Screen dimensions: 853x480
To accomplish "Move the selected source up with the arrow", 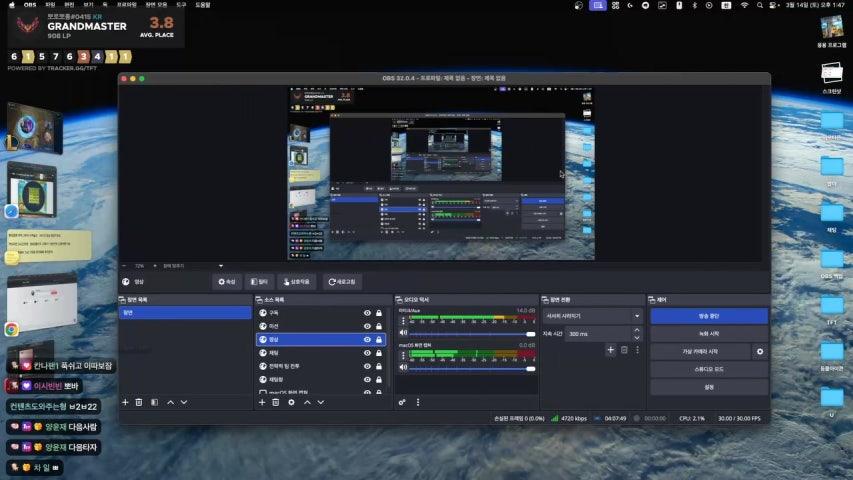I will (306, 402).
